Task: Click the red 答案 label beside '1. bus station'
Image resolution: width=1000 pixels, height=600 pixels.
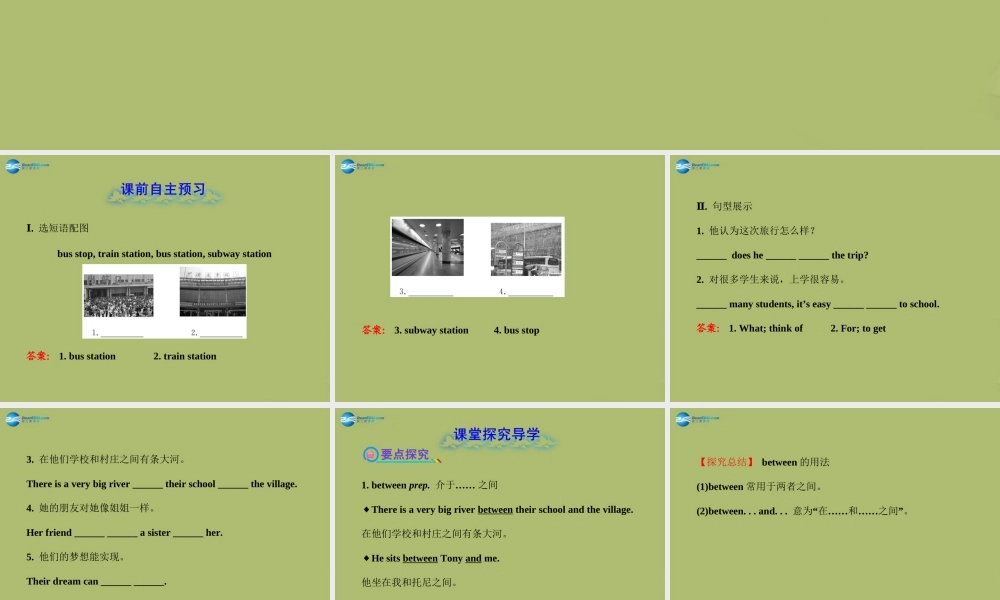Action: [x=38, y=356]
